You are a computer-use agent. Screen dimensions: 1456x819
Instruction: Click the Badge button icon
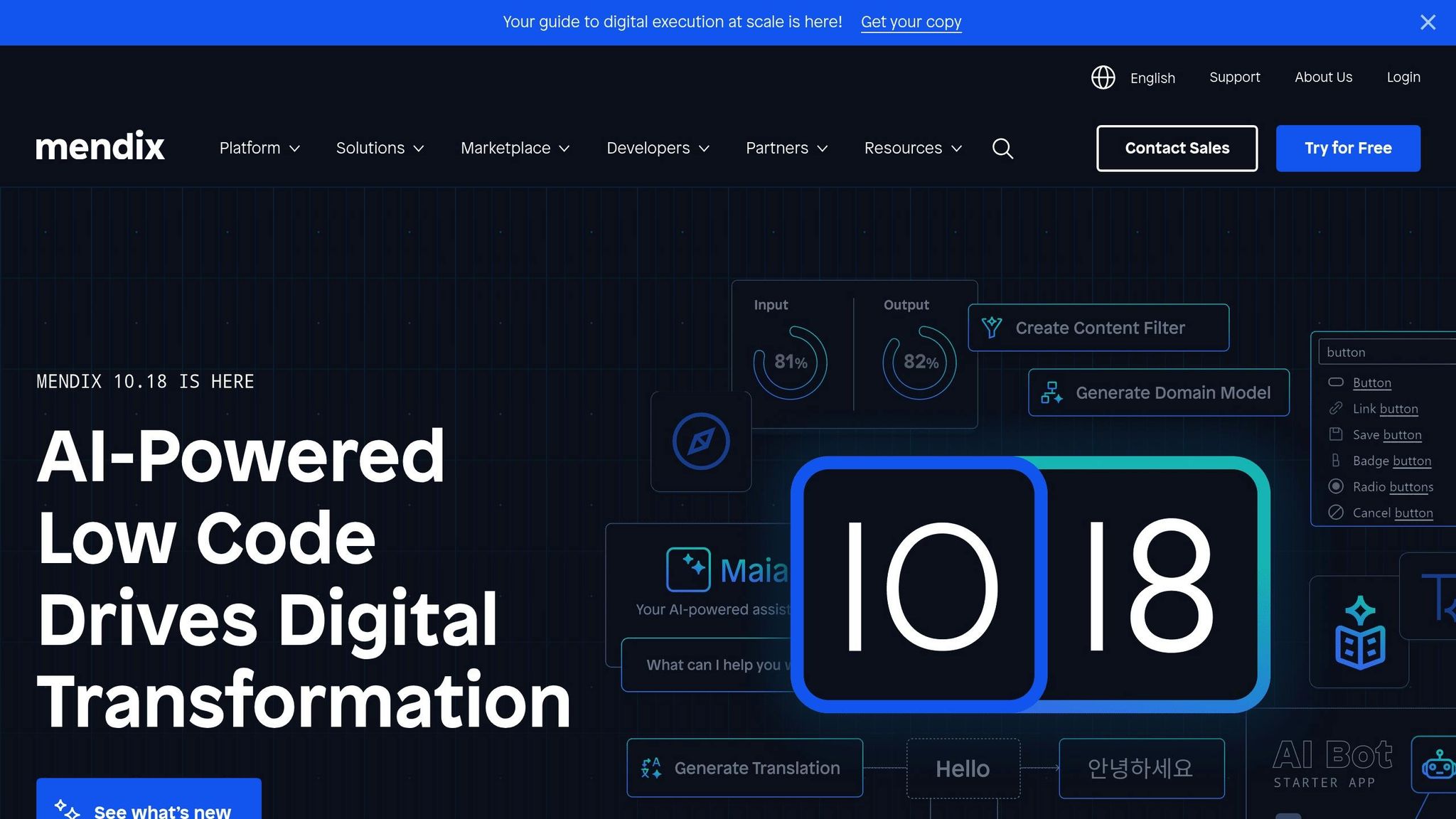coord(1336,460)
